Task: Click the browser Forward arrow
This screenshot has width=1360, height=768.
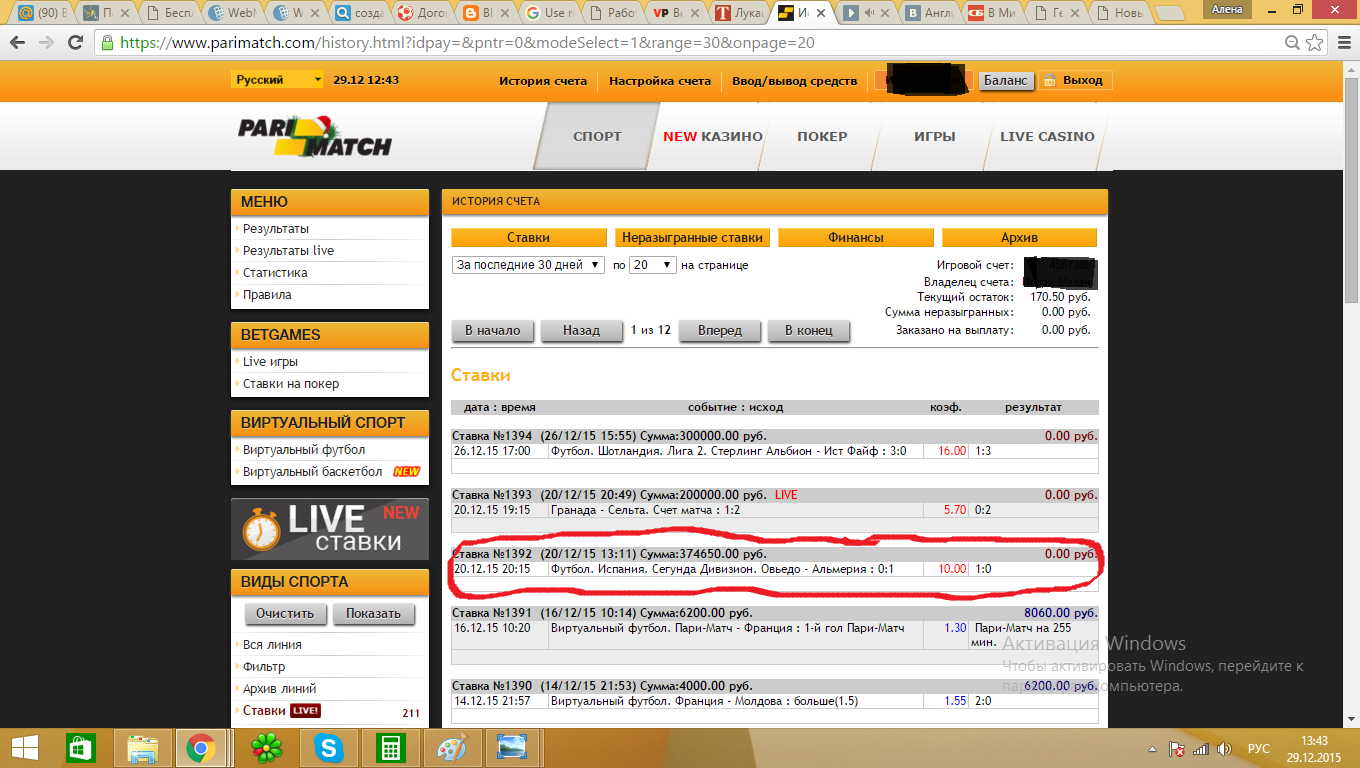Action: click(46, 43)
